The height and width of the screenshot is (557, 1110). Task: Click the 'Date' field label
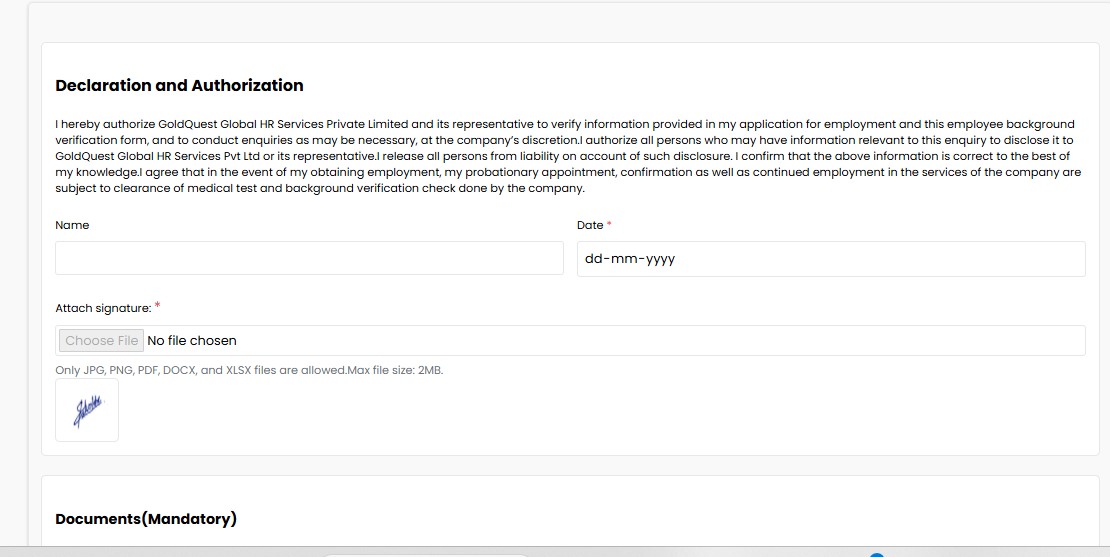pyautogui.click(x=590, y=225)
